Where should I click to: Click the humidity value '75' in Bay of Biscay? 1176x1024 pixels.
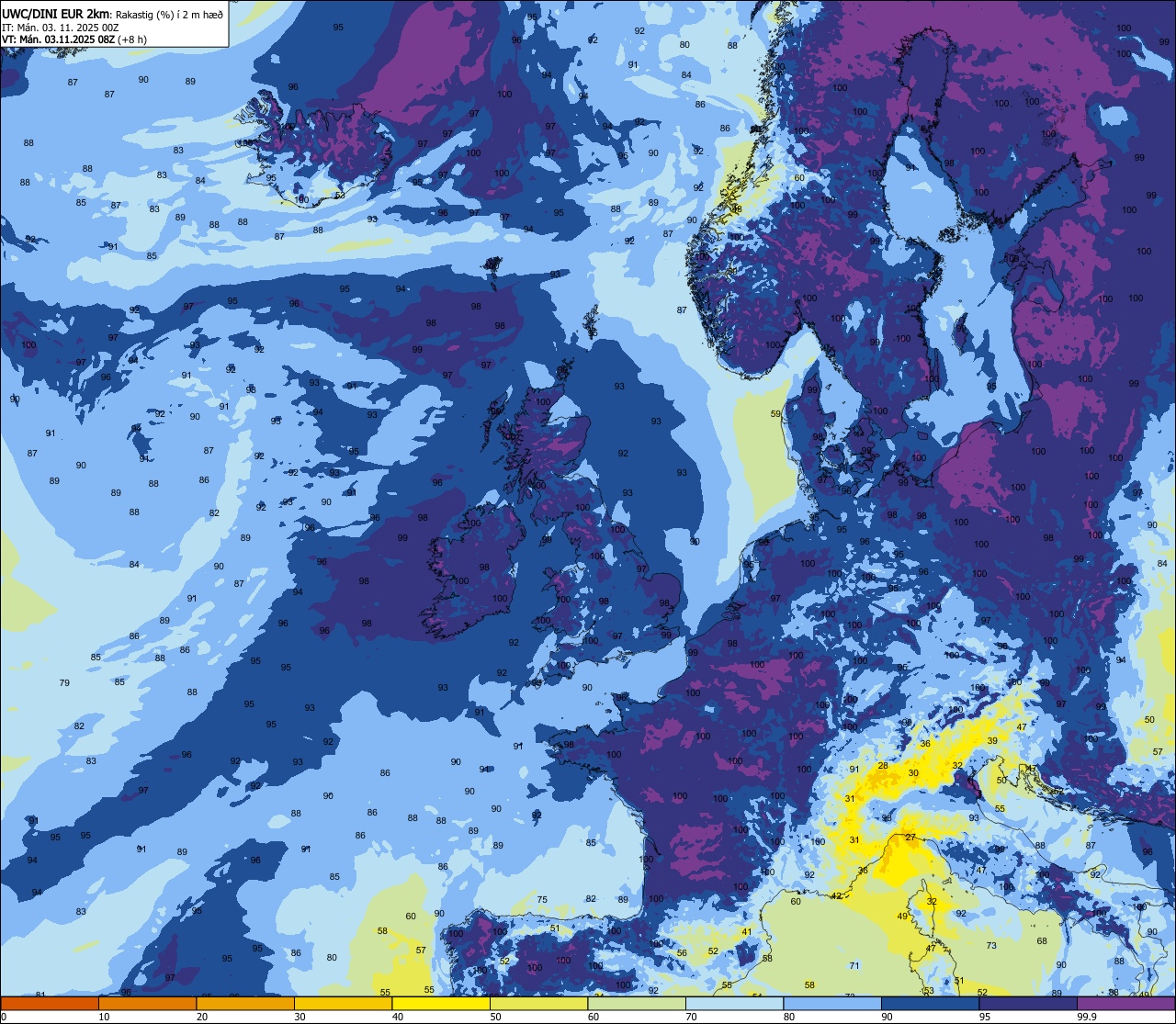point(542,899)
